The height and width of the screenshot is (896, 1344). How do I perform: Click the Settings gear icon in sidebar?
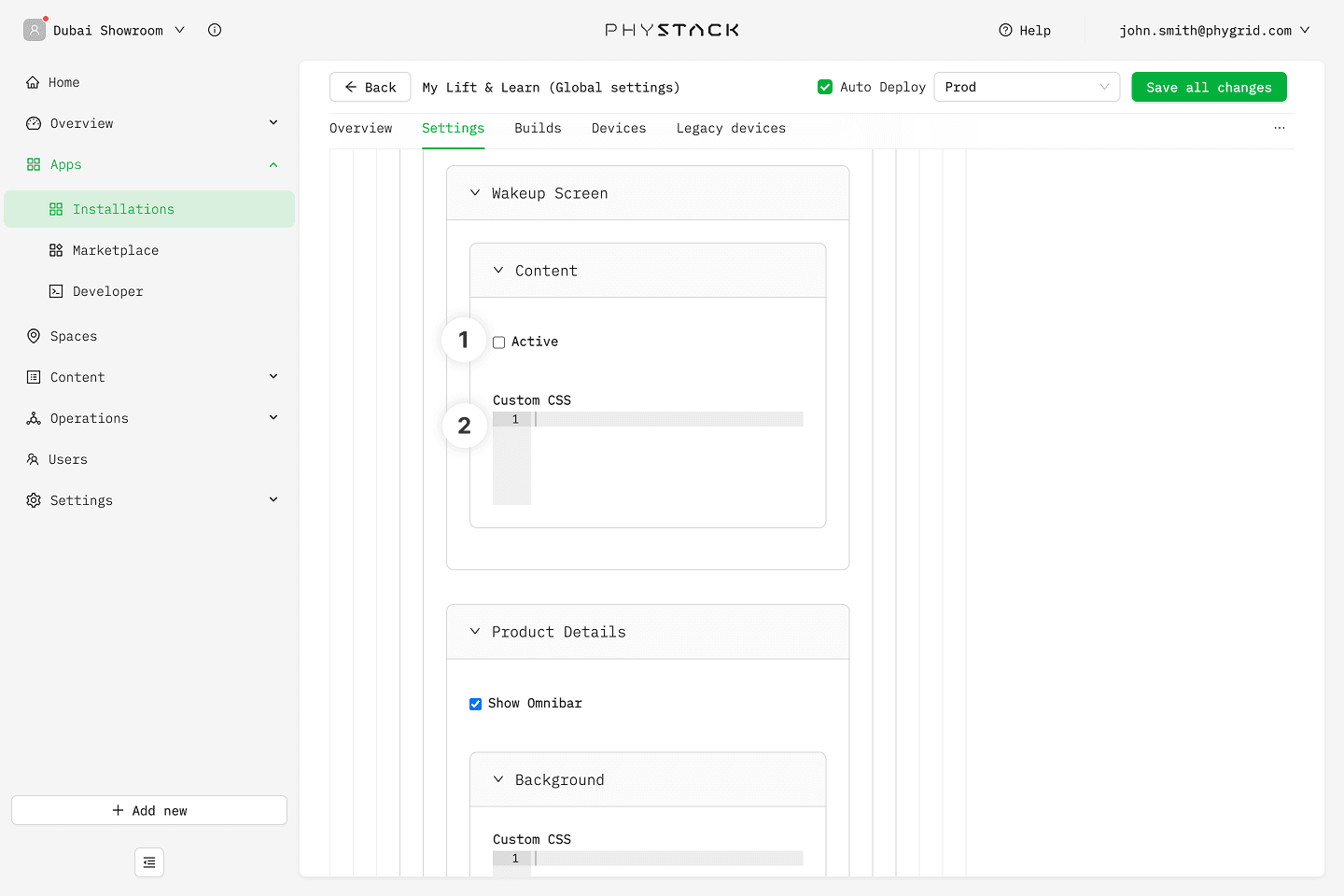pyautogui.click(x=34, y=500)
